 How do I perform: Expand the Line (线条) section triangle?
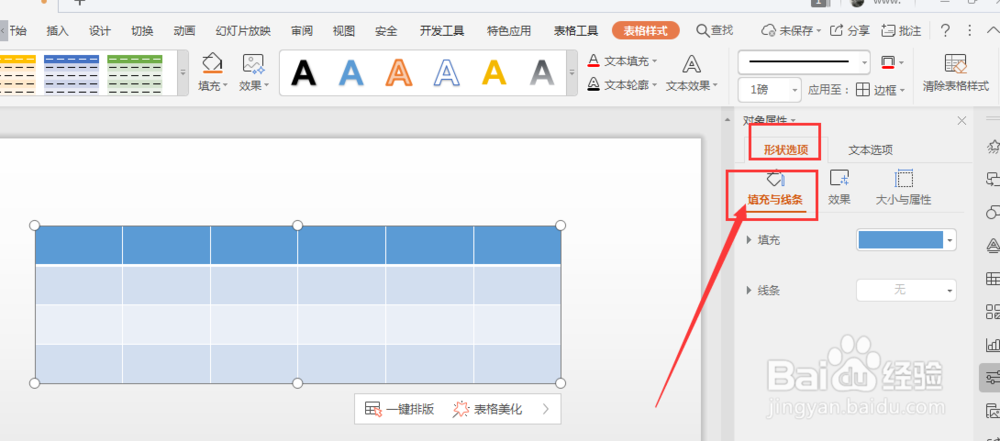pos(749,290)
